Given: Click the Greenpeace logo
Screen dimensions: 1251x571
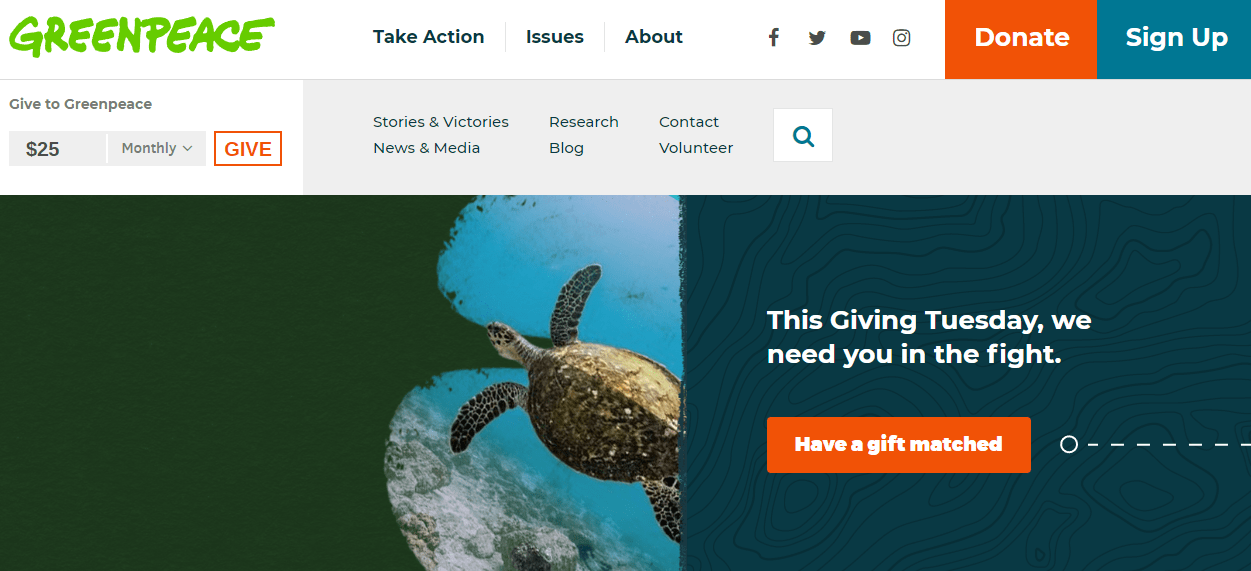Looking at the screenshot, I should pyautogui.click(x=142, y=37).
